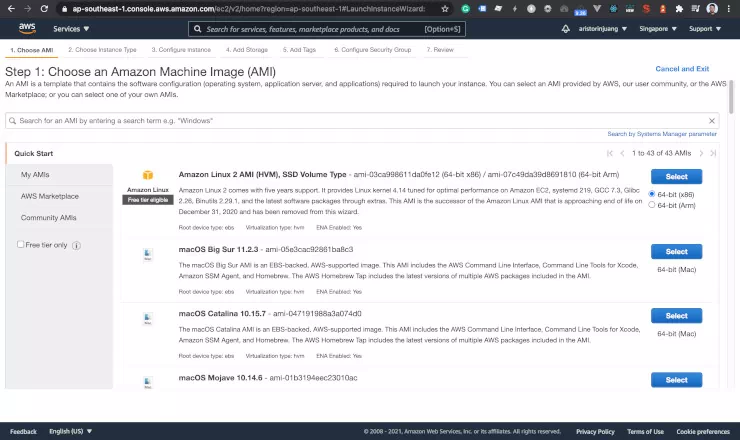The image size is (740, 440).
Task: Open the Chrome profile avatar
Action: click(x=712, y=8)
